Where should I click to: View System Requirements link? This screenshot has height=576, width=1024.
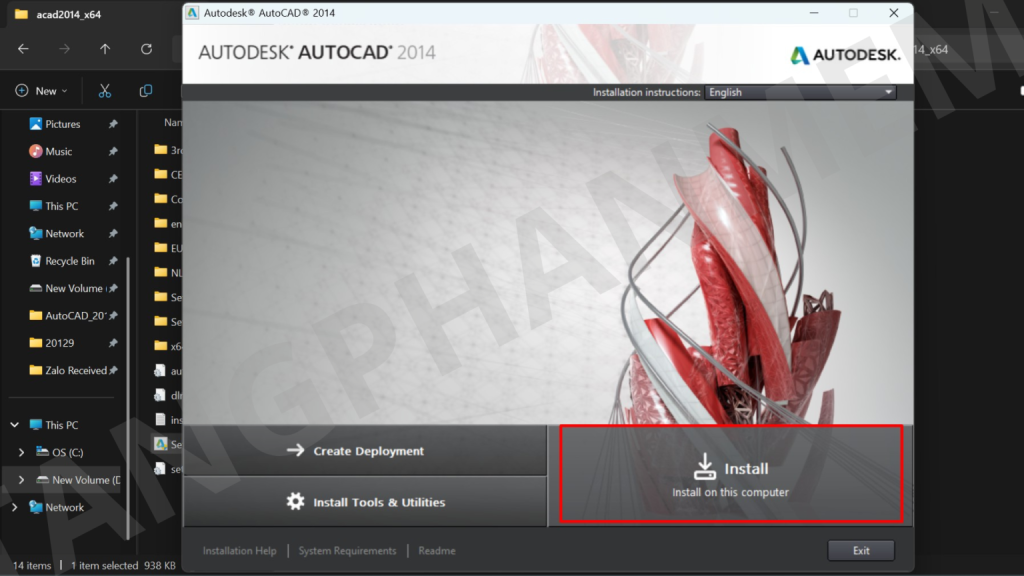(x=347, y=551)
